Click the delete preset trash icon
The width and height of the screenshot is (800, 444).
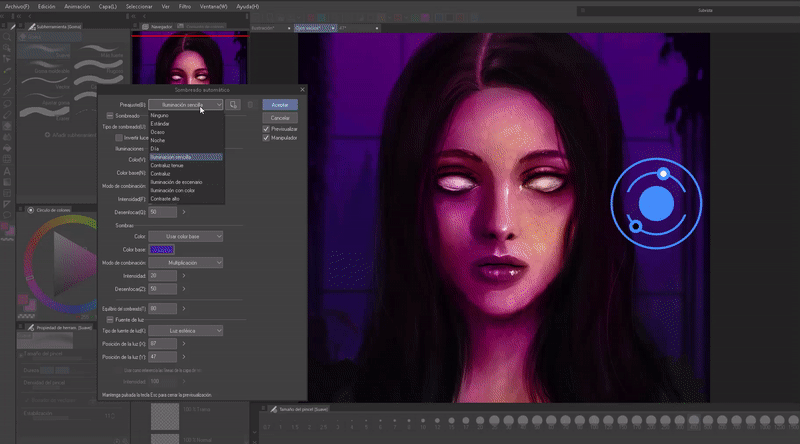pos(250,104)
